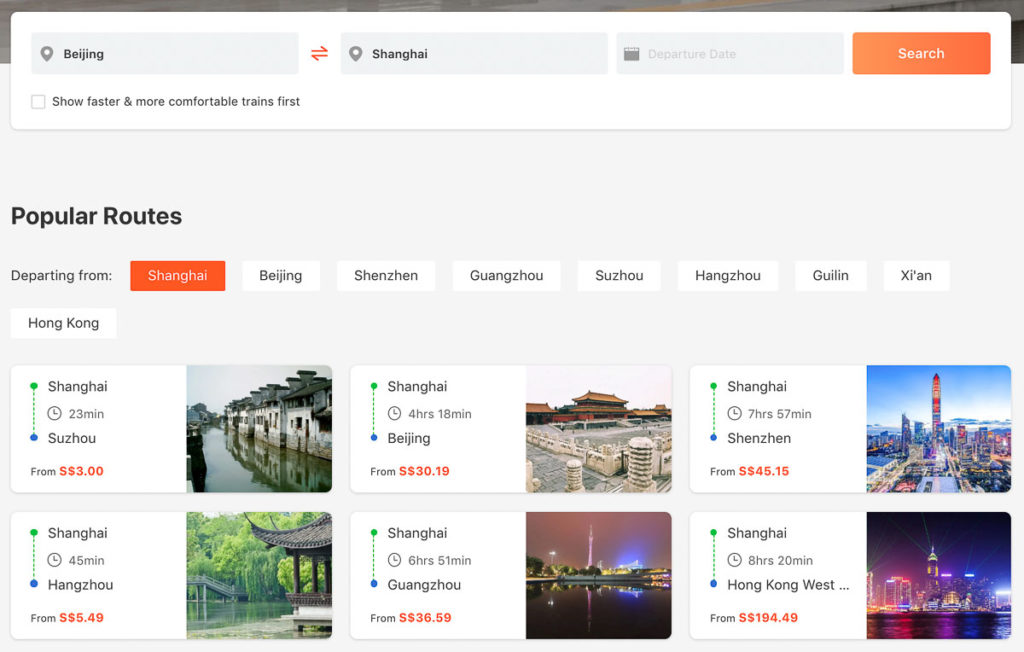Image resolution: width=1024 pixels, height=652 pixels.
Task: Click the S$3.00 fare price
Action: [82, 471]
